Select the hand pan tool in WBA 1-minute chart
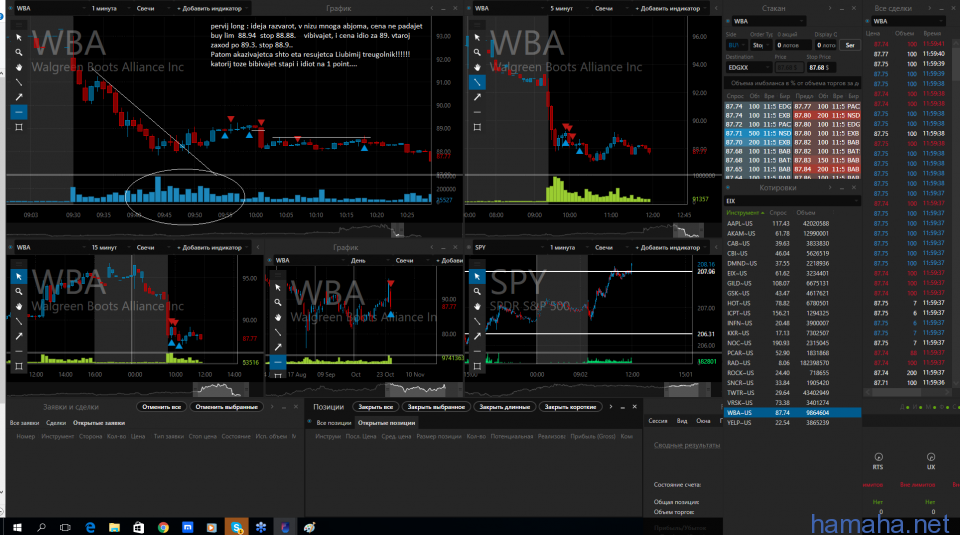 coord(19,67)
